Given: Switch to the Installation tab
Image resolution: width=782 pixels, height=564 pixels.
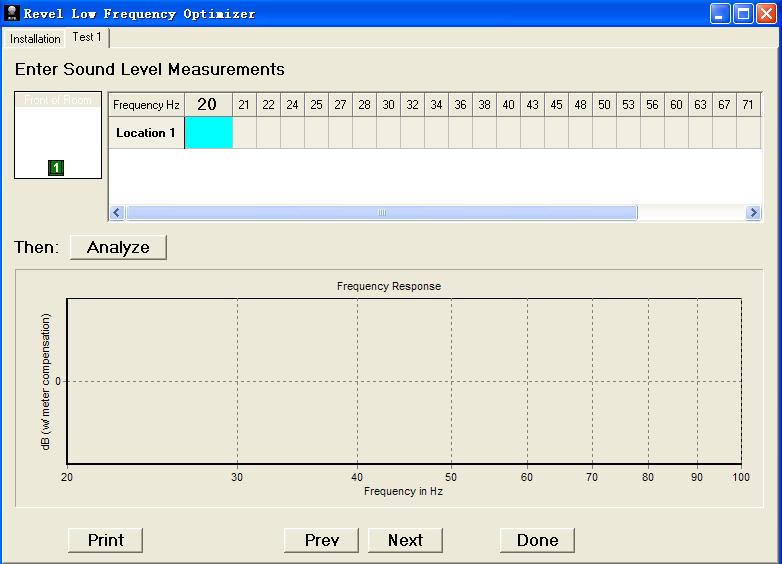Looking at the screenshot, I should (34, 39).
